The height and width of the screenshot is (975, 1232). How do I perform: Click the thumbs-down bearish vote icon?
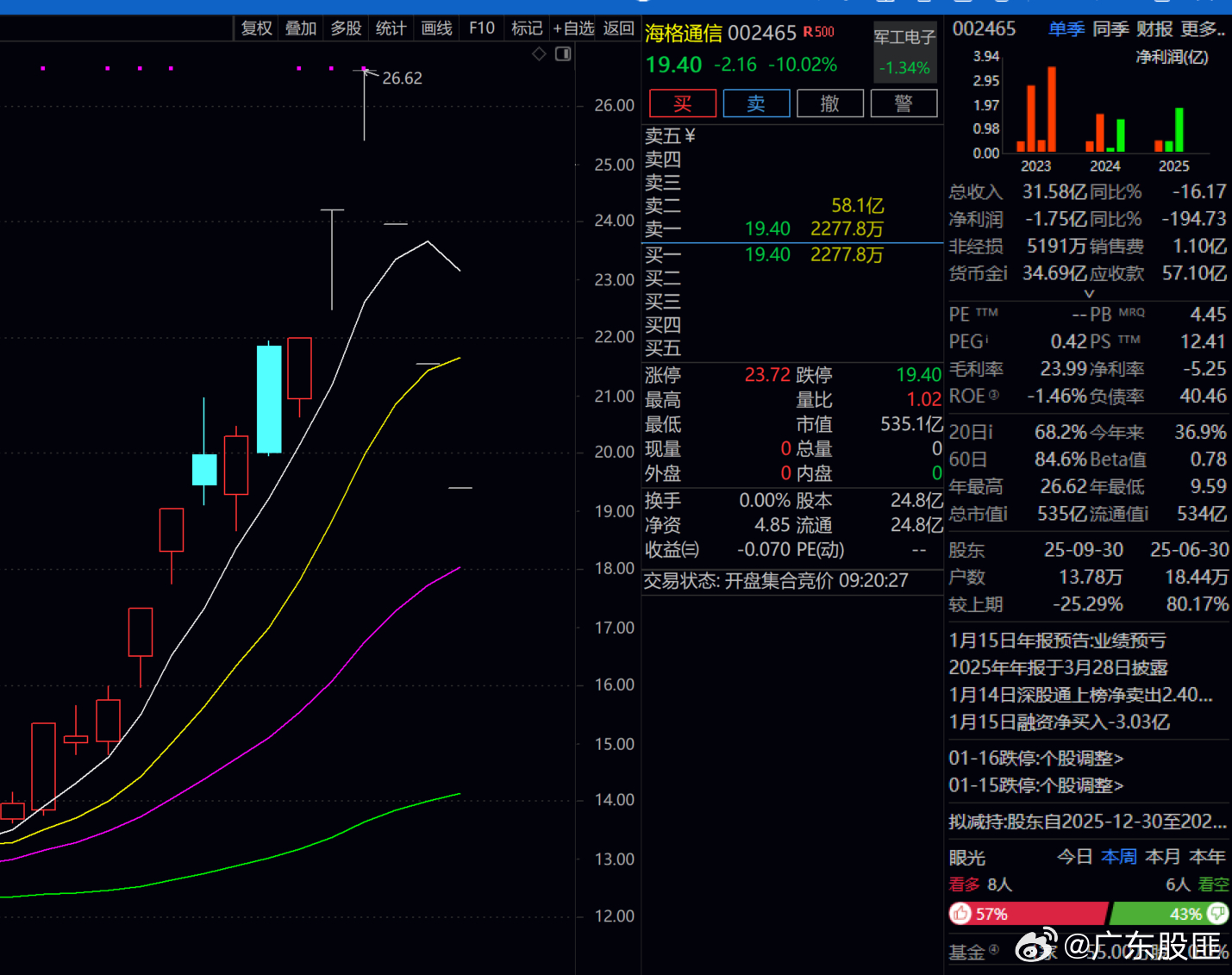1217,914
